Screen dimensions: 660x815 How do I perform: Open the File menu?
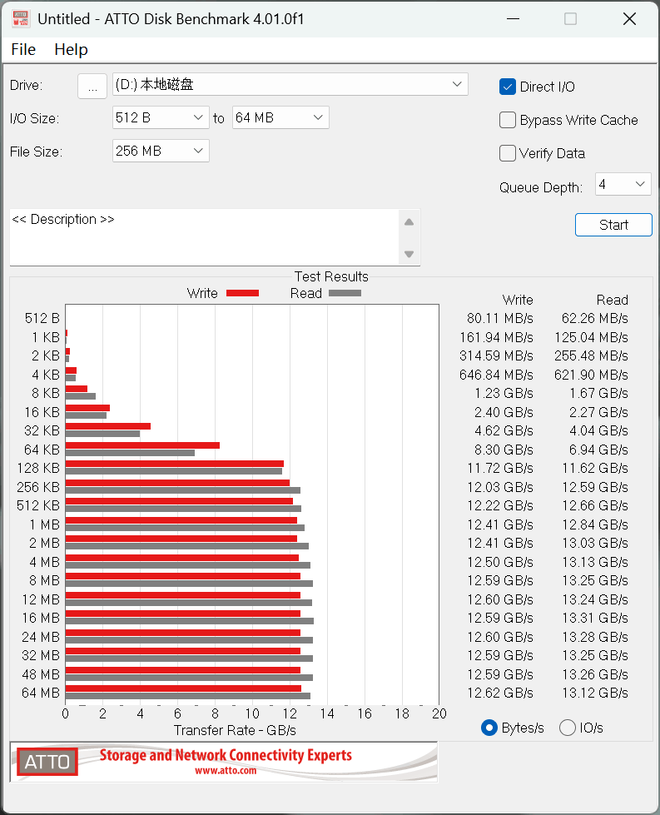(23, 49)
